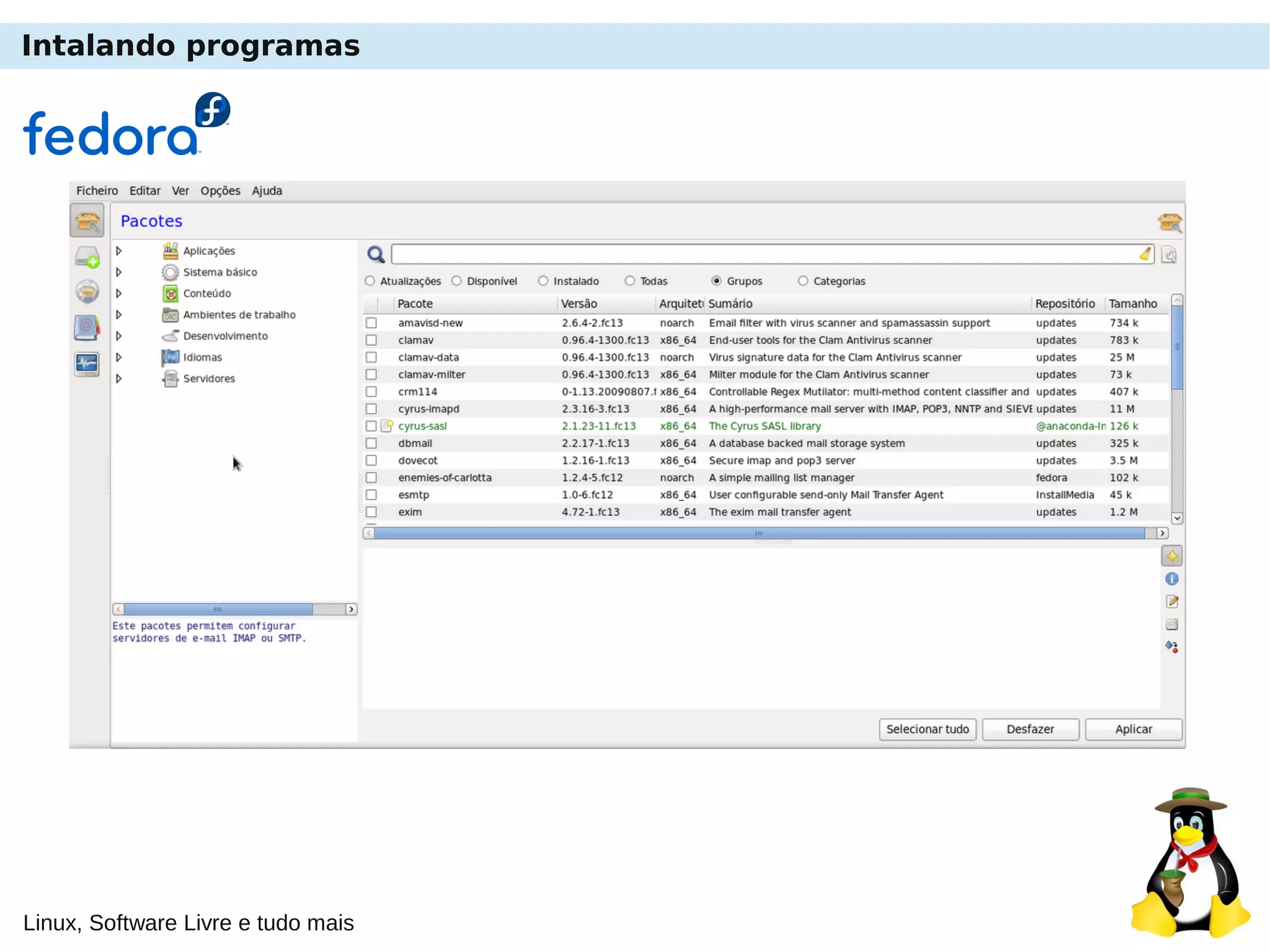Click the package list vertical scrollbar thumb
The height and width of the screenshot is (952, 1270).
(x=1177, y=347)
